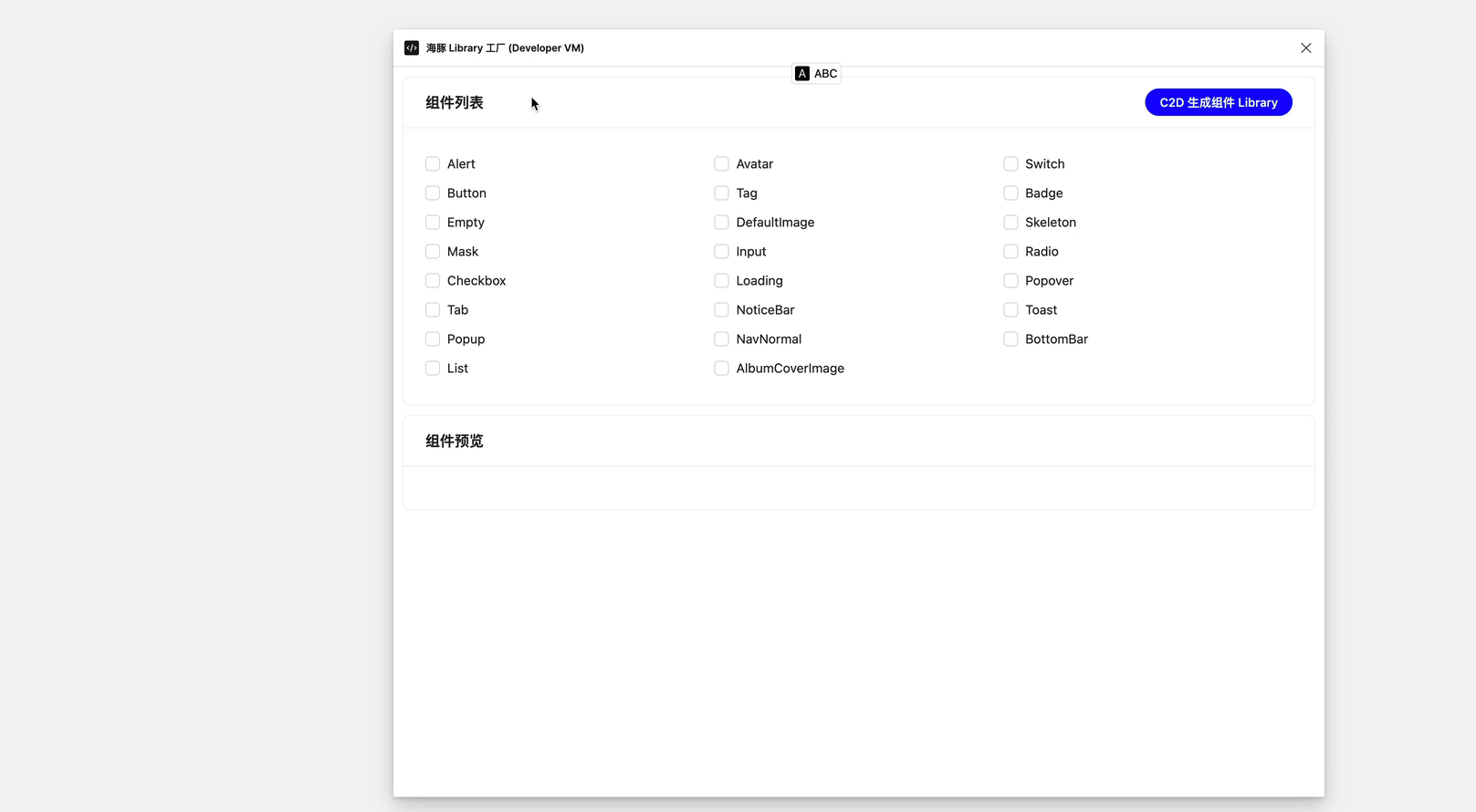Select the Popover checkbox

pyautogui.click(x=1010, y=281)
